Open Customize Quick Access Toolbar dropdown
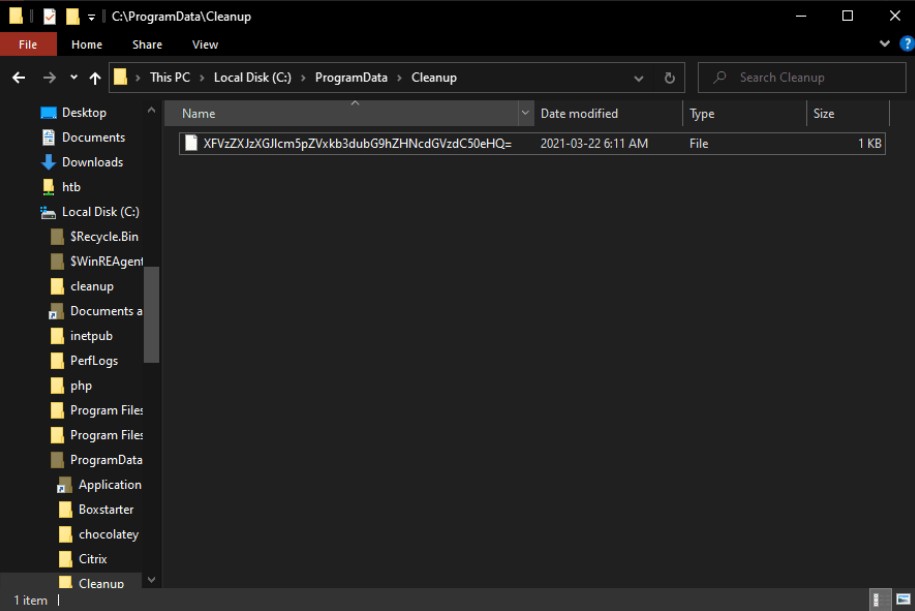 [x=92, y=18]
